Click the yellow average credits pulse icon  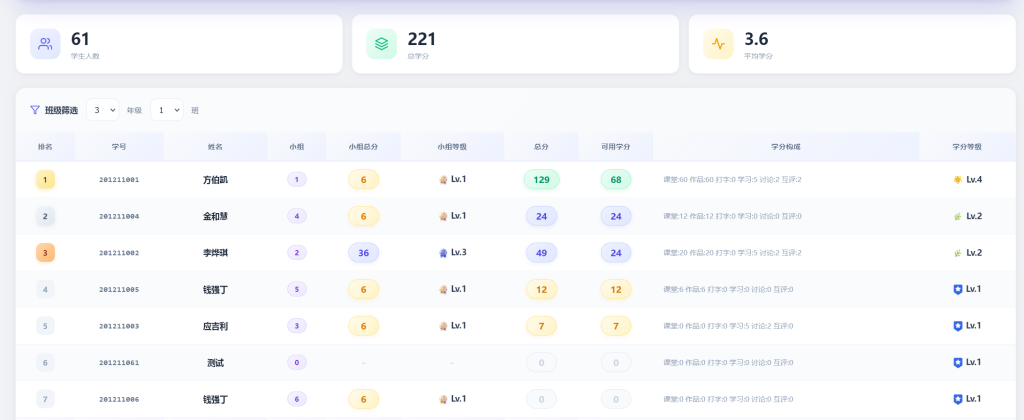coord(718,44)
